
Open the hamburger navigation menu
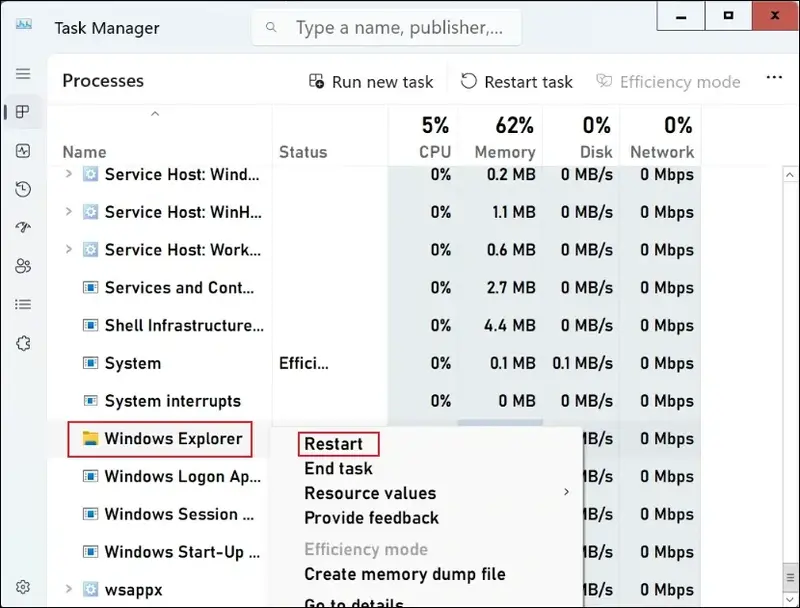tap(23, 74)
